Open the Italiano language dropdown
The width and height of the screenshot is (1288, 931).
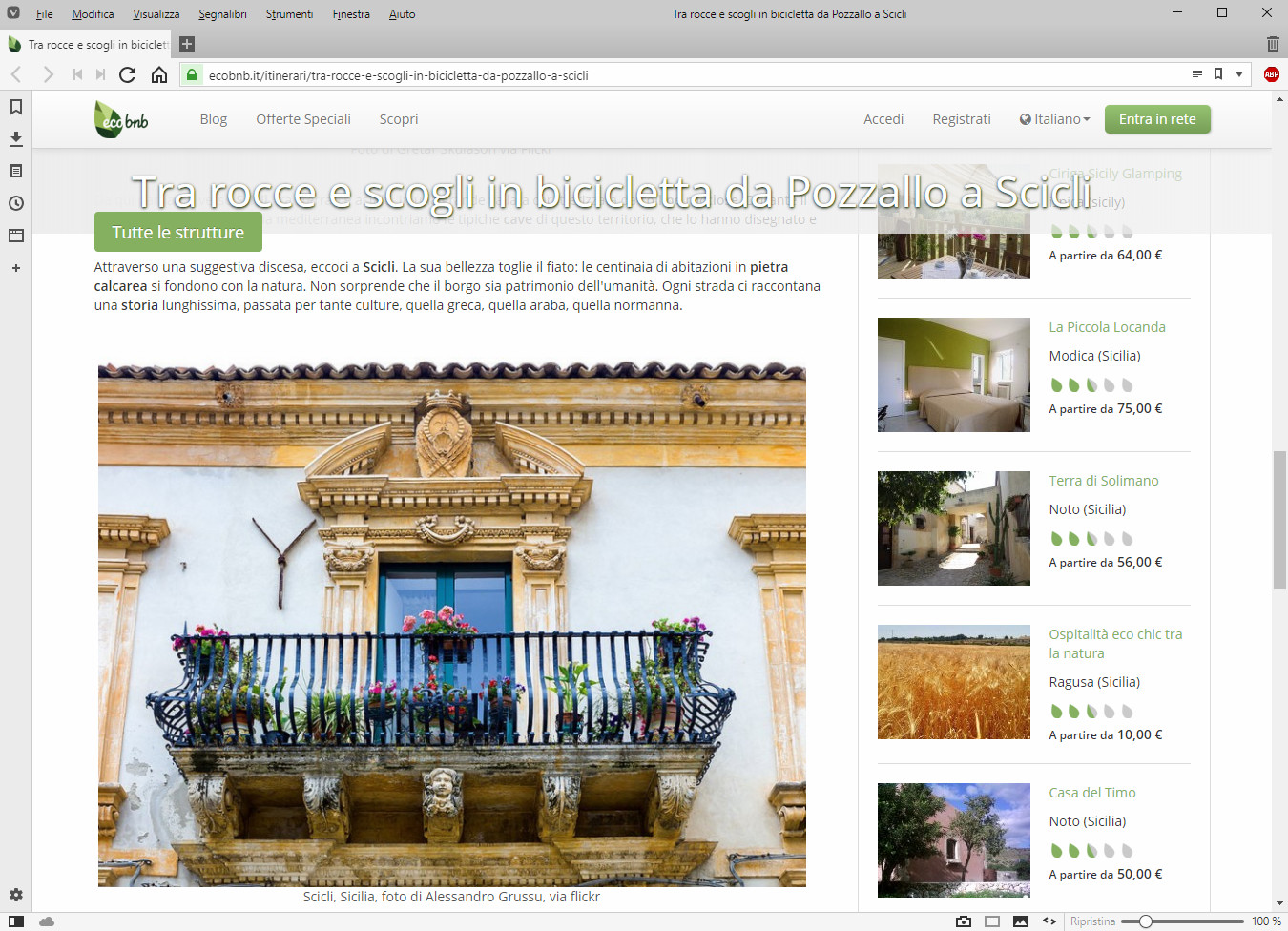click(x=1054, y=119)
